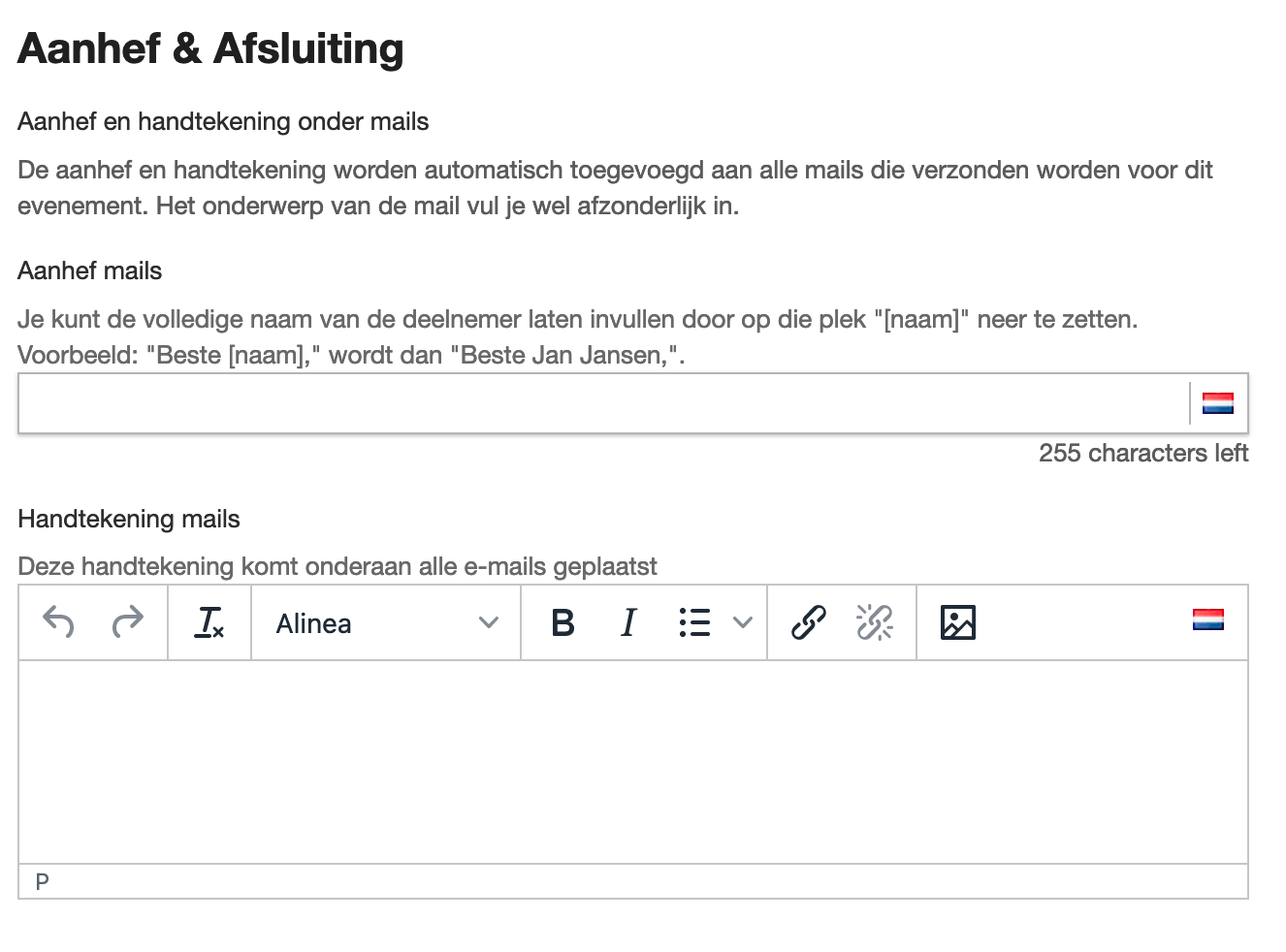The width and height of the screenshot is (1286, 952).
Task: Click the empty Aanhef mails input field
Action: point(582,402)
